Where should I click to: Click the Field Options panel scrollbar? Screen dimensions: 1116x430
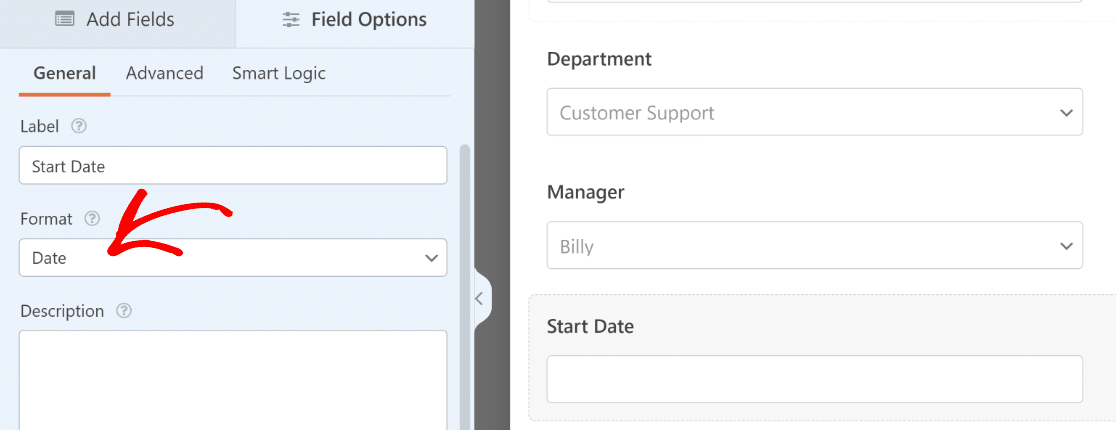465,285
